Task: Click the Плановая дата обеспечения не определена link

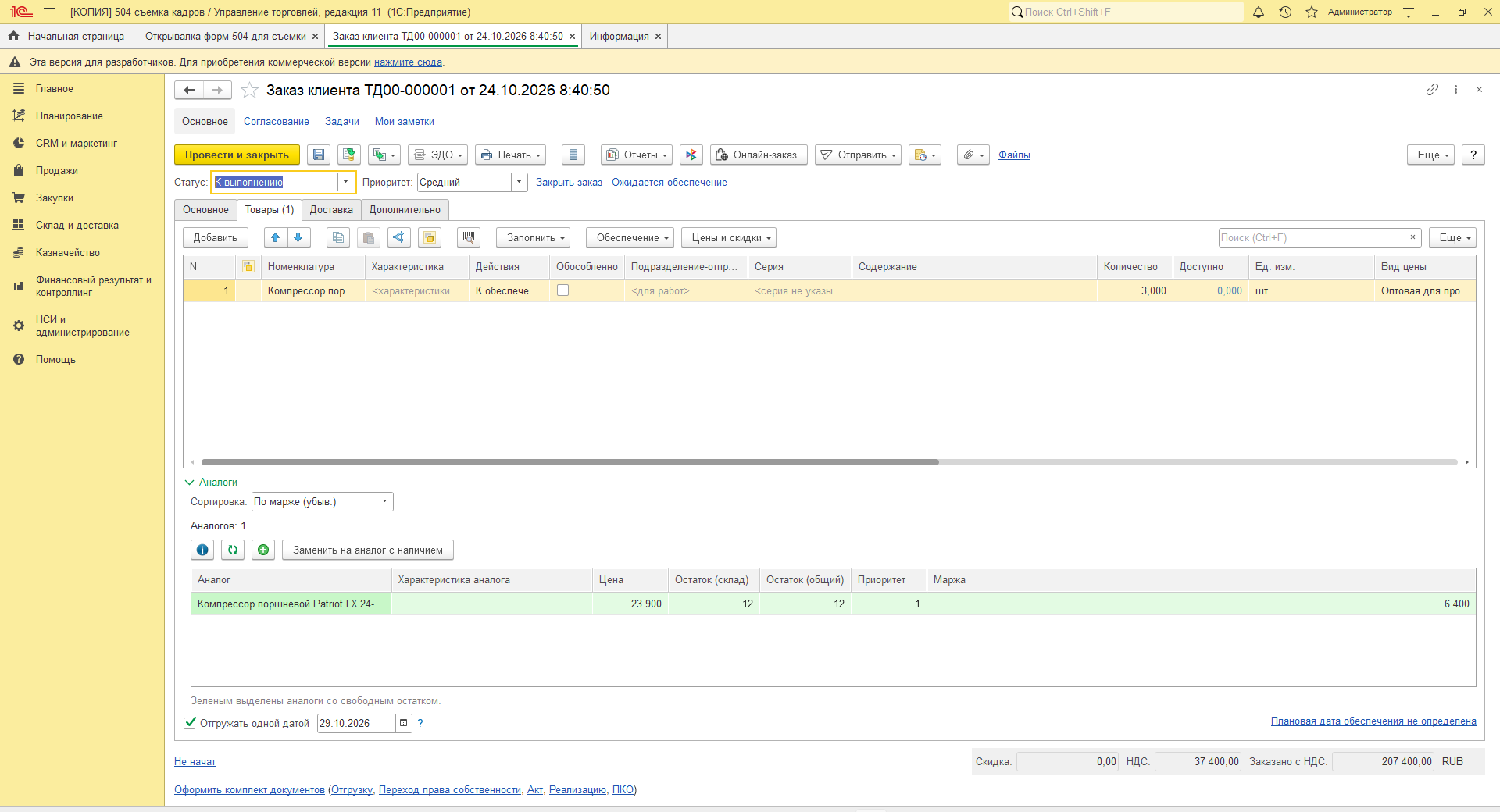Action: (1373, 721)
